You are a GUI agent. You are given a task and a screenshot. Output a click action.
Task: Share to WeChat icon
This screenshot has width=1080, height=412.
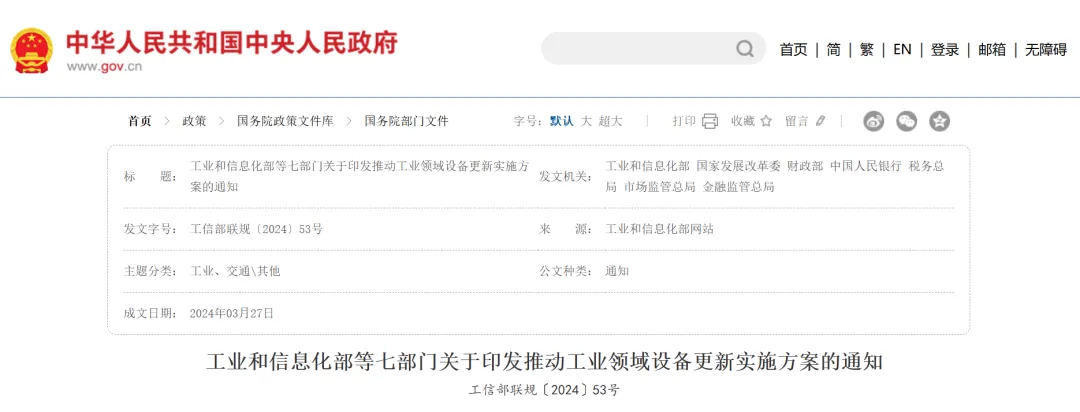click(906, 121)
